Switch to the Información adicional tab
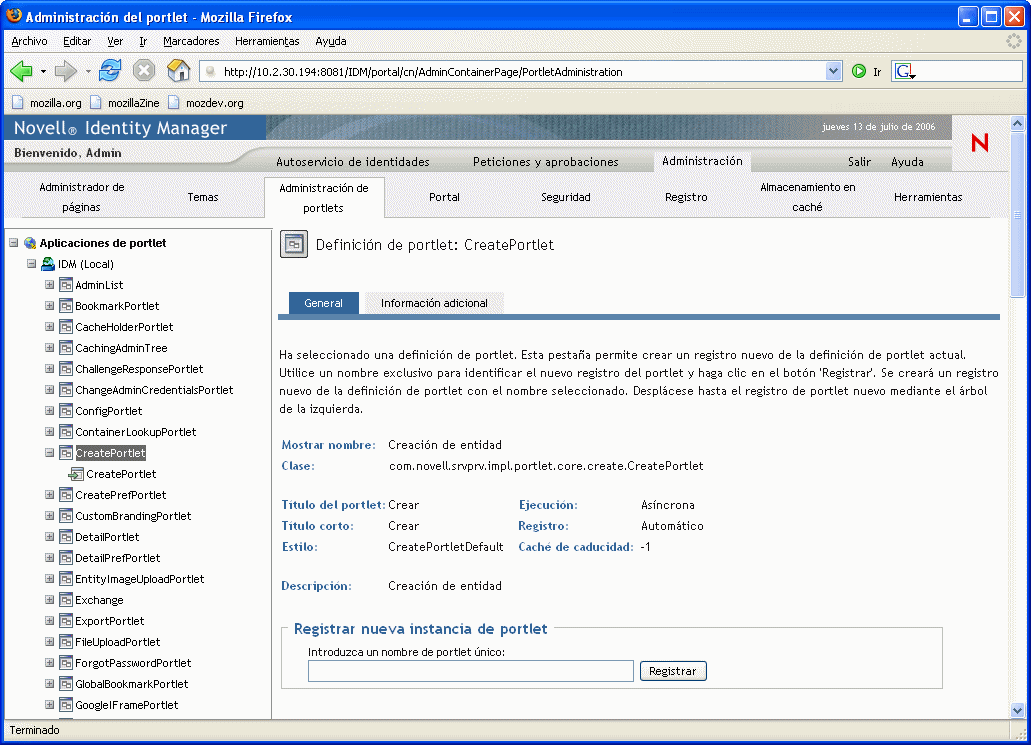 point(434,303)
